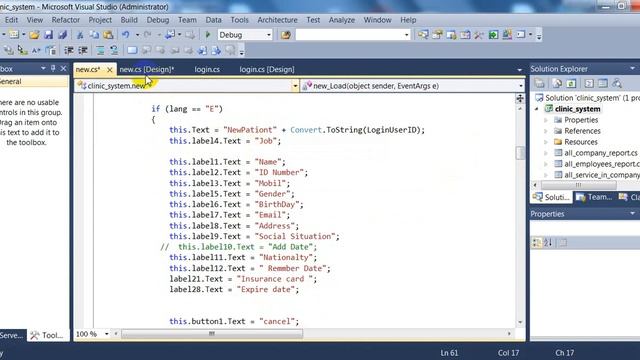Open the Build menu

129,20
